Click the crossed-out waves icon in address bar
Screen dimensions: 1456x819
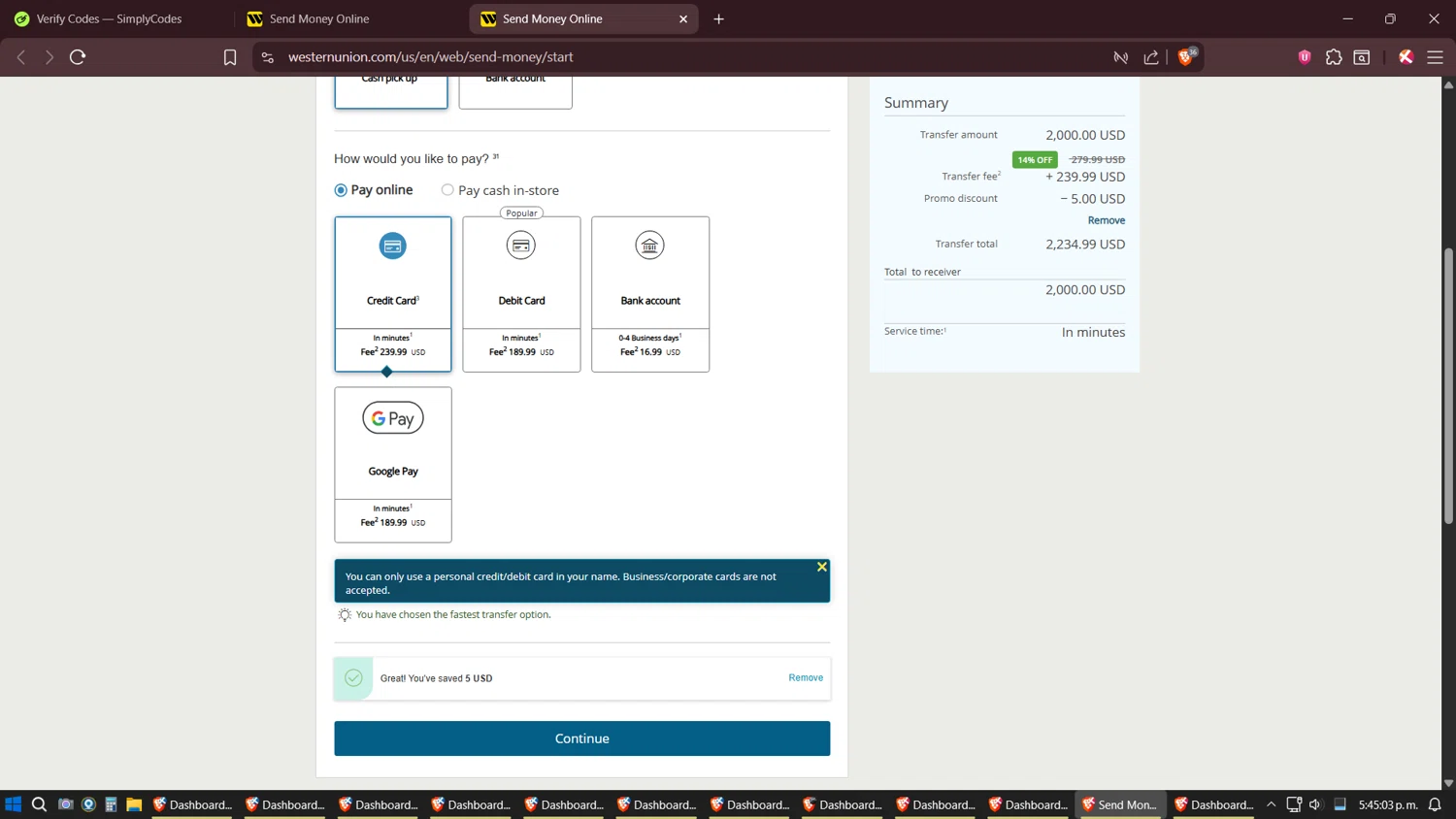pyautogui.click(x=1121, y=57)
